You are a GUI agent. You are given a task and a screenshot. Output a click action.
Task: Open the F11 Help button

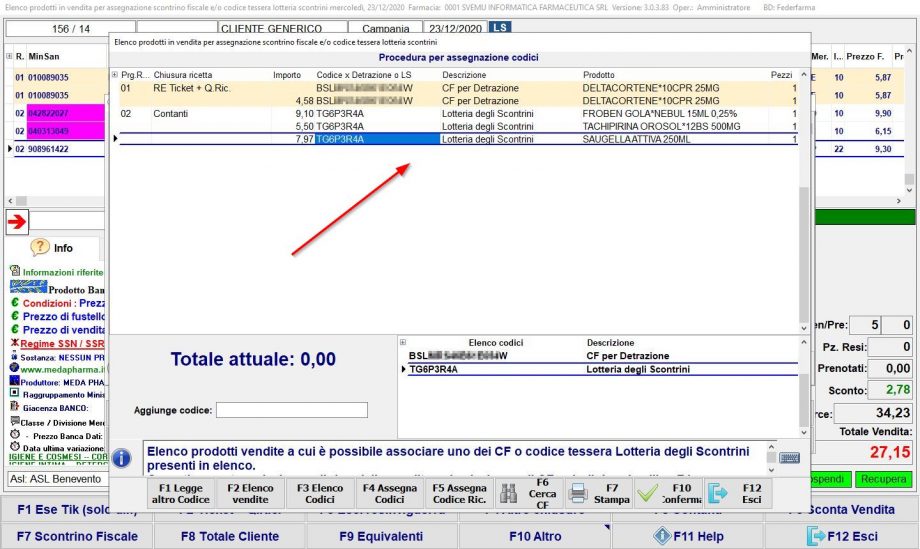click(688, 536)
